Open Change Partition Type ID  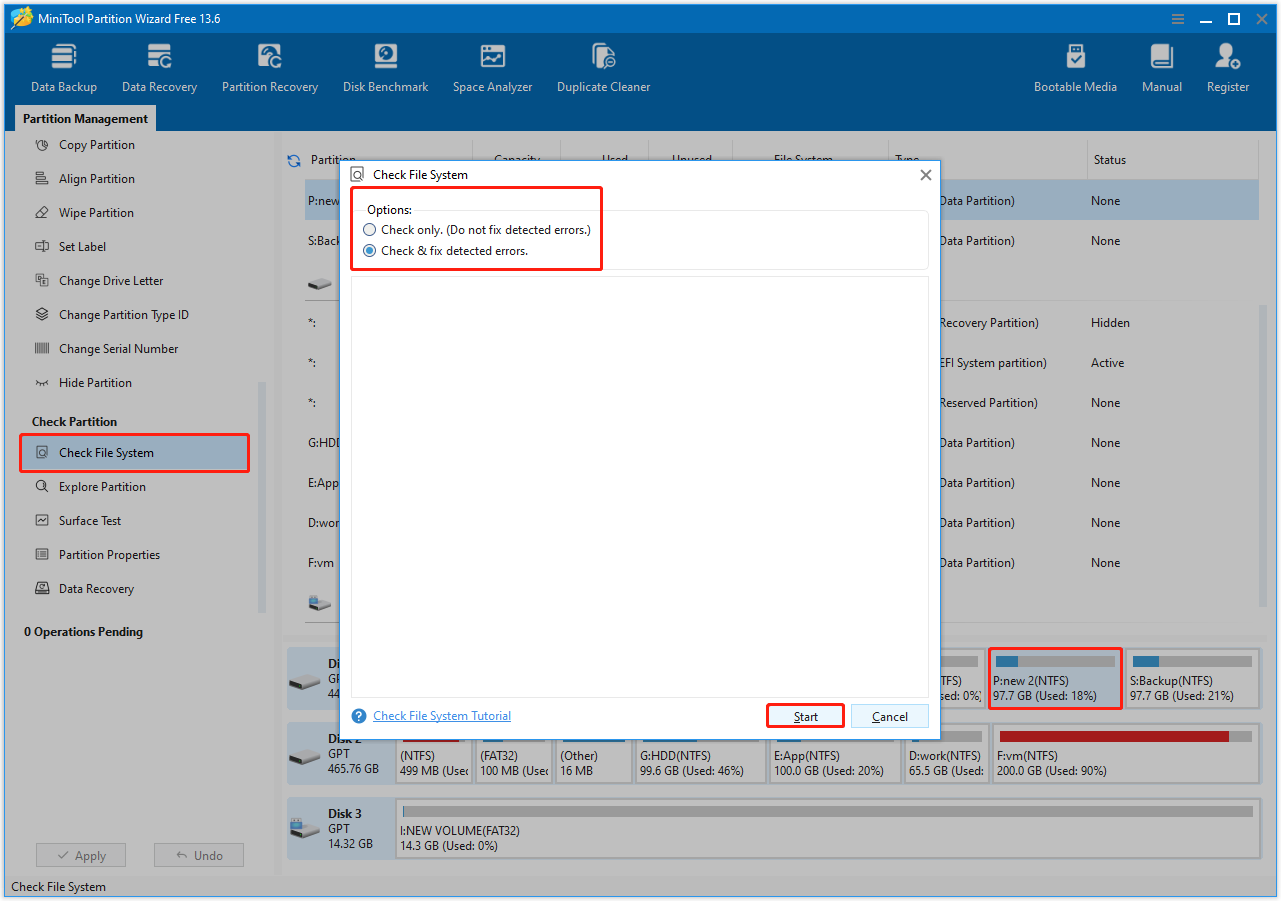[x=123, y=315]
